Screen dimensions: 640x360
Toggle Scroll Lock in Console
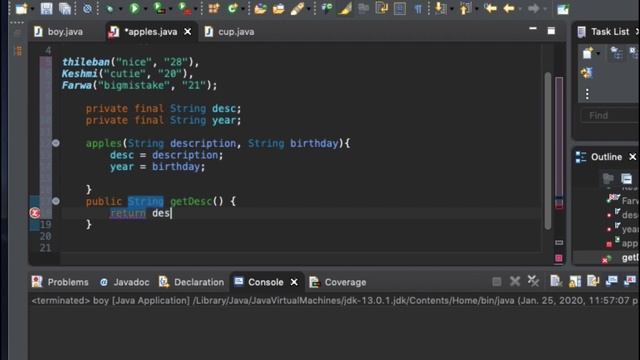575,281
